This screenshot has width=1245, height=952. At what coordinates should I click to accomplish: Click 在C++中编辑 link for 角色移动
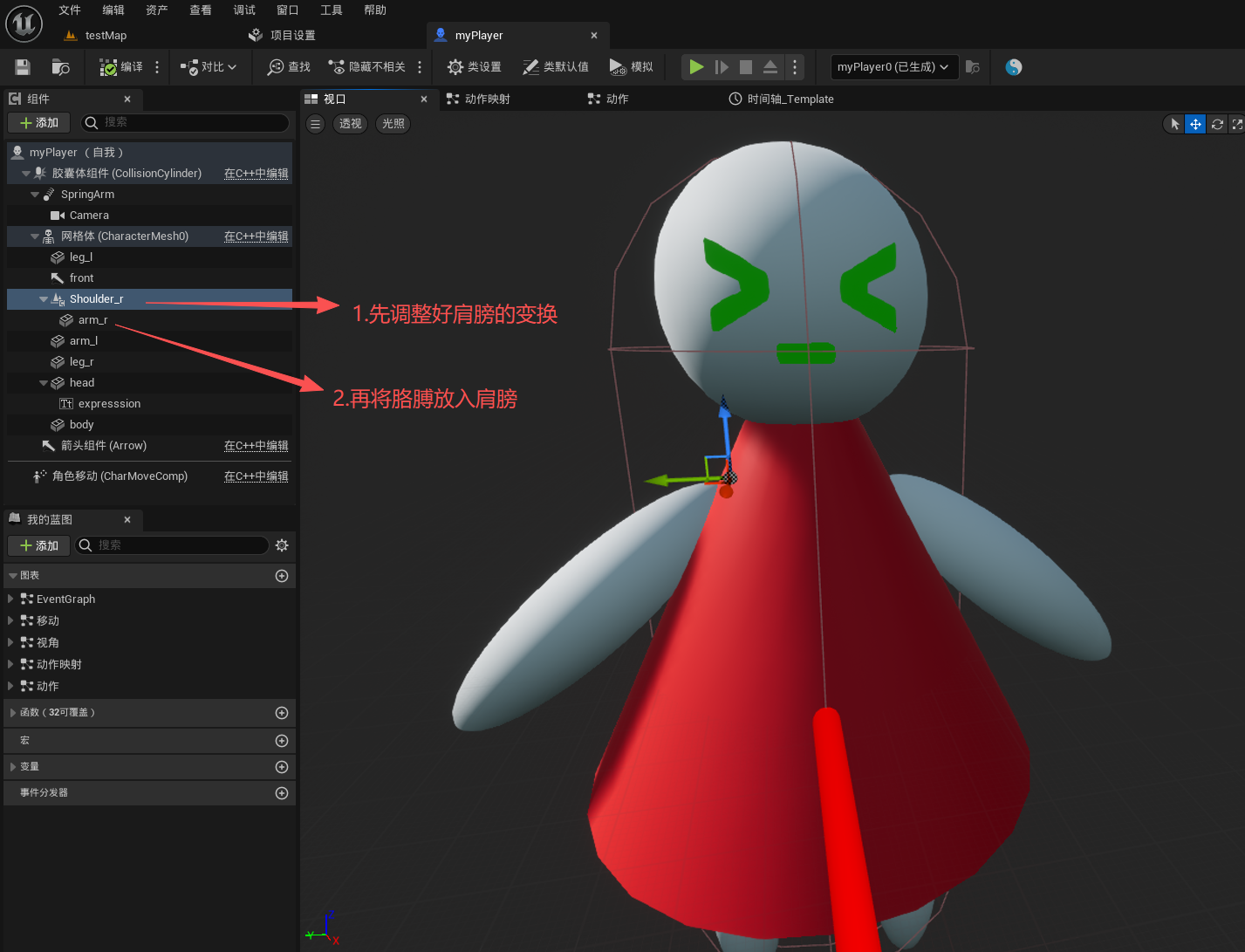pyautogui.click(x=256, y=476)
